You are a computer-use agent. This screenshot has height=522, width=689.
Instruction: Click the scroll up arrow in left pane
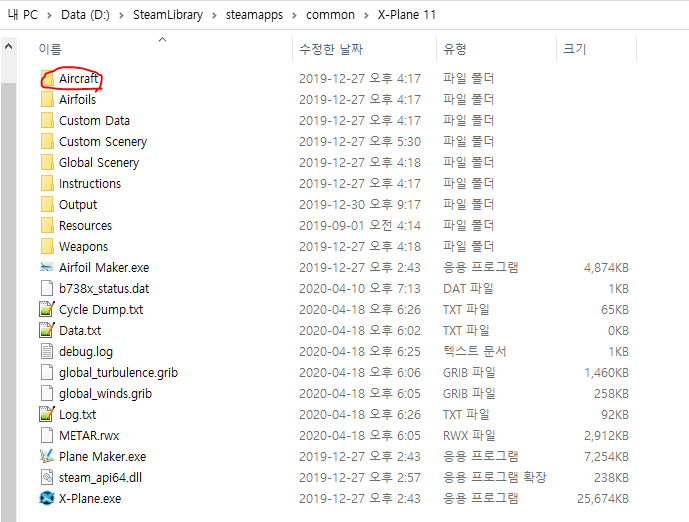[x=8, y=46]
